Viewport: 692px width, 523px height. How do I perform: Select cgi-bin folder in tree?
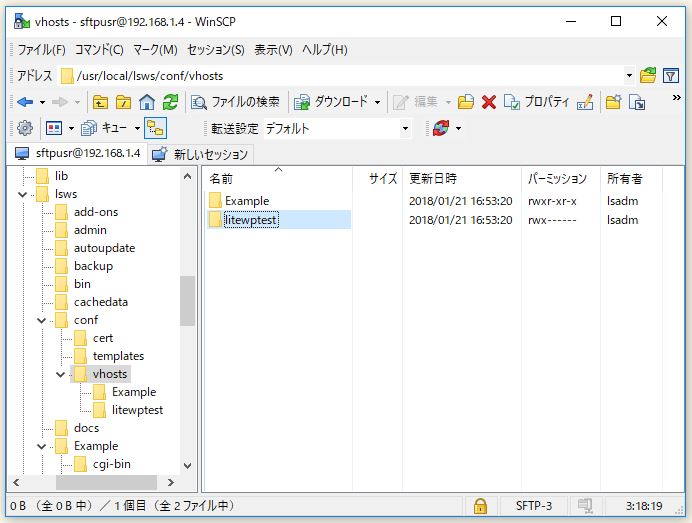coord(112,464)
